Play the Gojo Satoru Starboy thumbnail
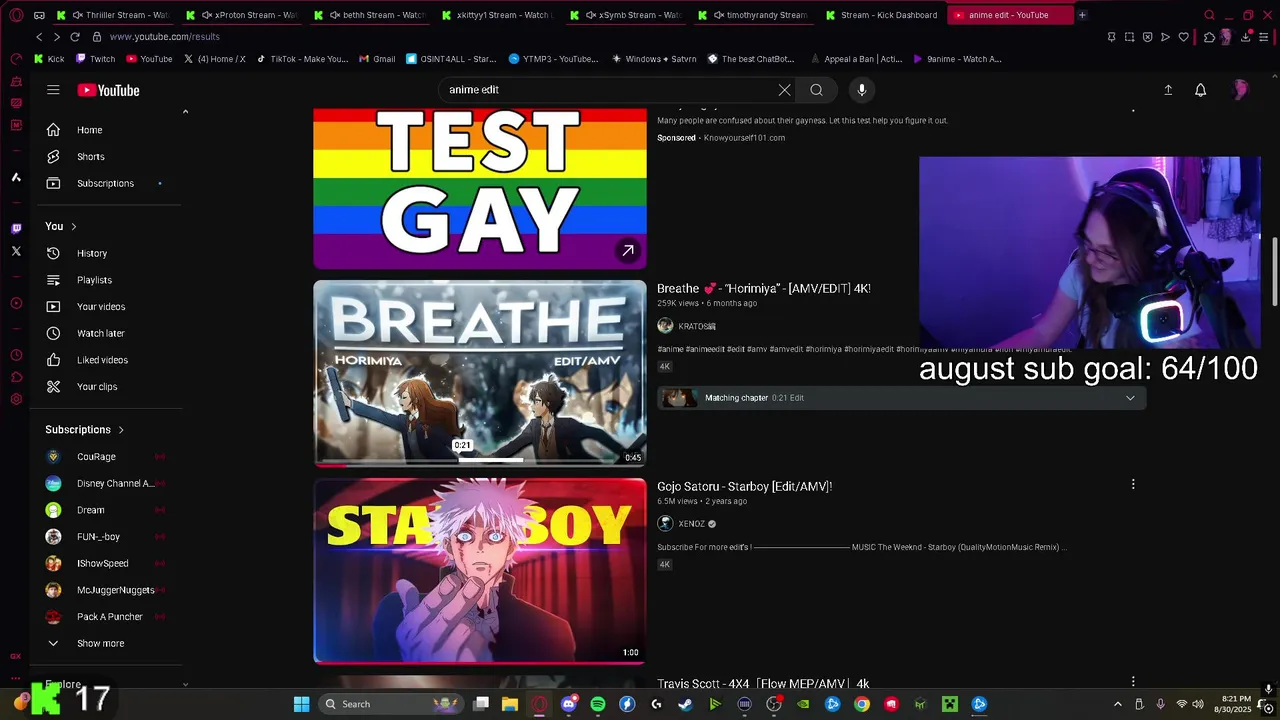 pyautogui.click(x=480, y=571)
